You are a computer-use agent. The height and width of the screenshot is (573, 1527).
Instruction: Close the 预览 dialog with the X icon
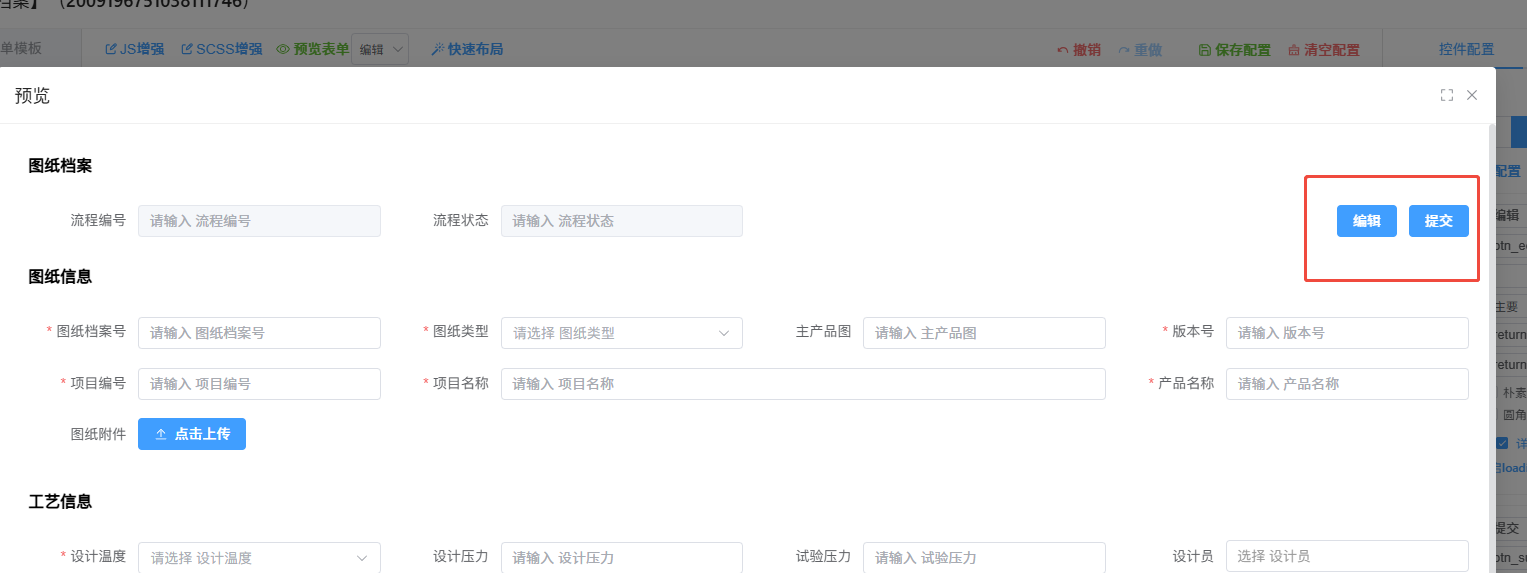click(x=1472, y=95)
